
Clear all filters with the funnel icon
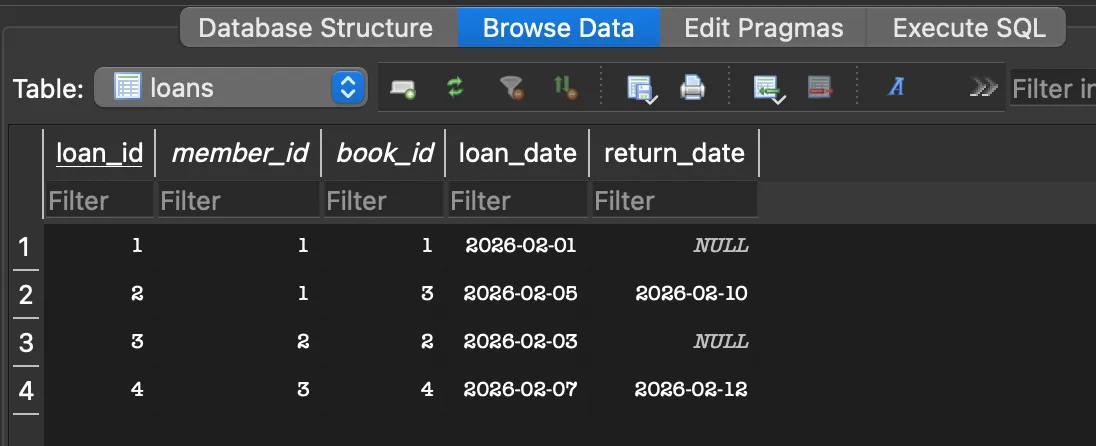(511, 89)
